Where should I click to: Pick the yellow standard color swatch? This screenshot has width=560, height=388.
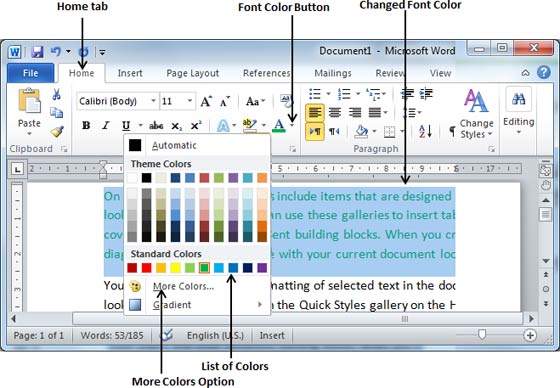pyautogui.click(x=175, y=268)
